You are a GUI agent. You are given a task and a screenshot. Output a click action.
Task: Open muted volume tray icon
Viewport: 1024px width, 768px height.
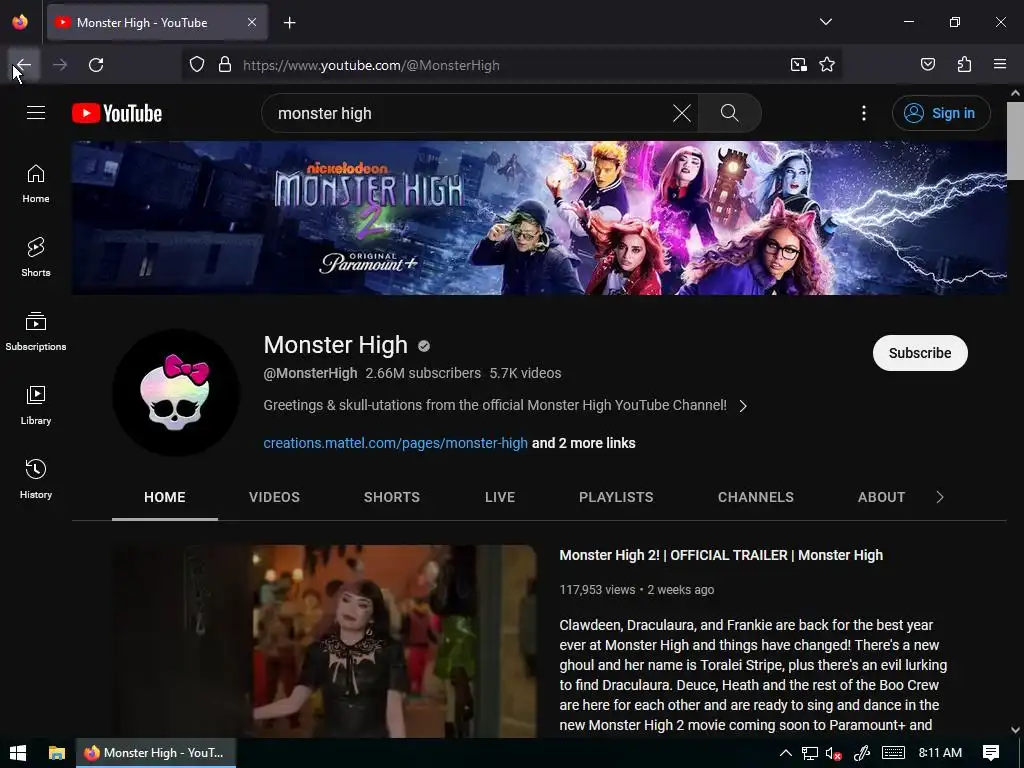coord(834,753)
